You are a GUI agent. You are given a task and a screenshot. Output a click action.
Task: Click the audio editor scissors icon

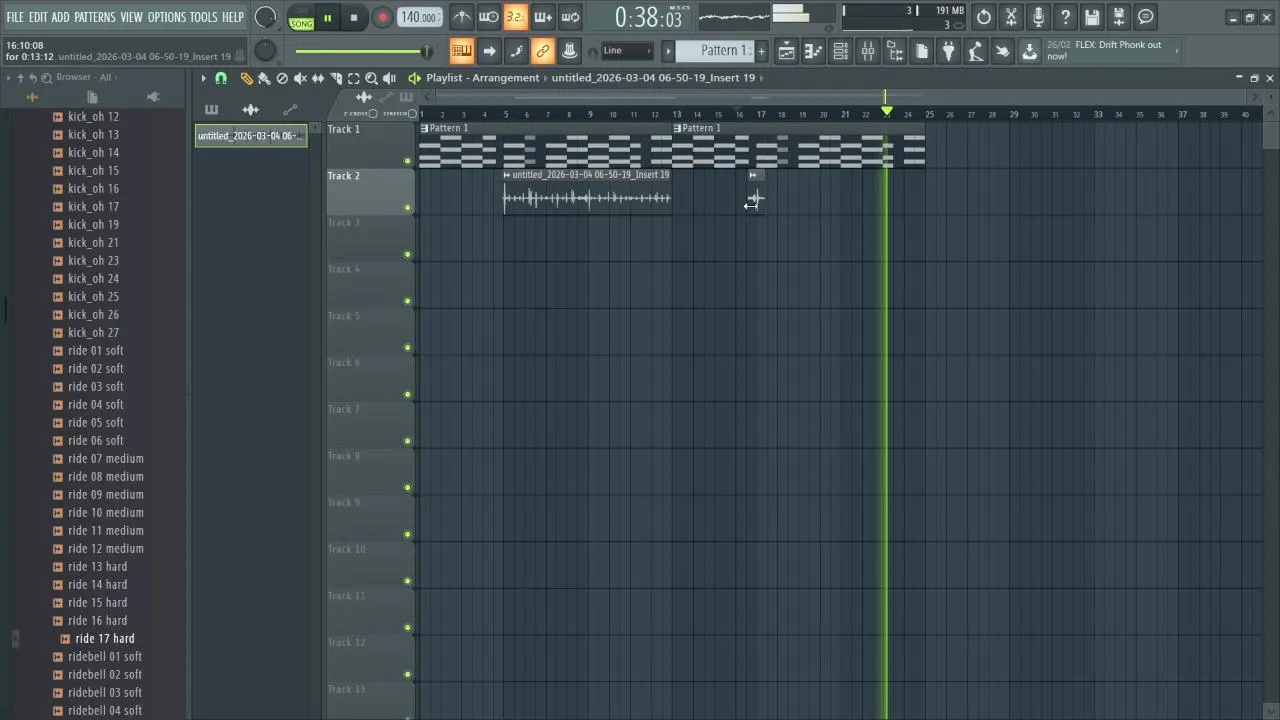click(x=1011, y=17)
